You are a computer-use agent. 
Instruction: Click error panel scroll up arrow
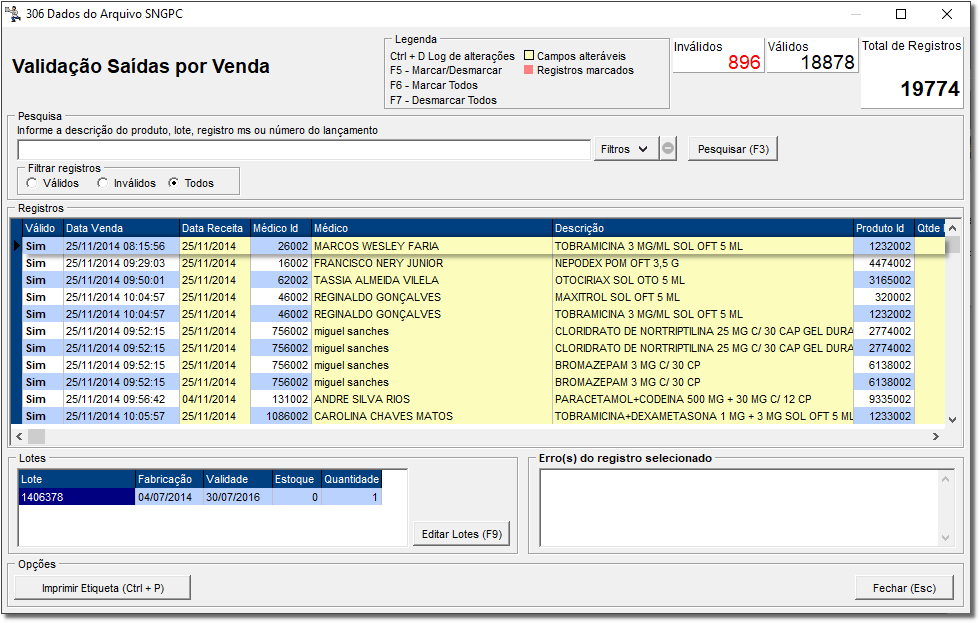pyautogui.click(x=946, y=479)
